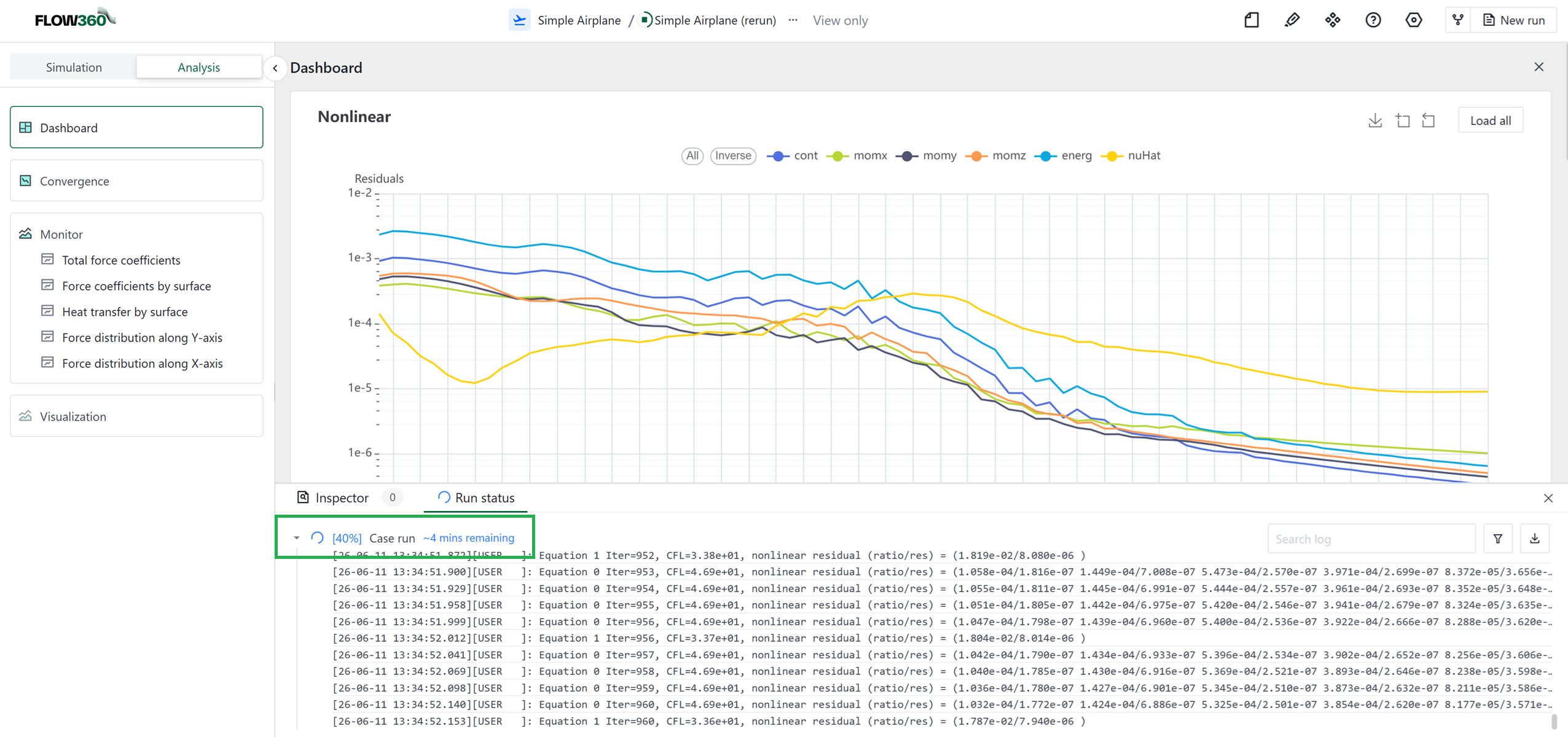The image size is (1568, 737).
Task: Select Convergence in the sidebar
Action: pyautogui.click(x=136, y=181)
